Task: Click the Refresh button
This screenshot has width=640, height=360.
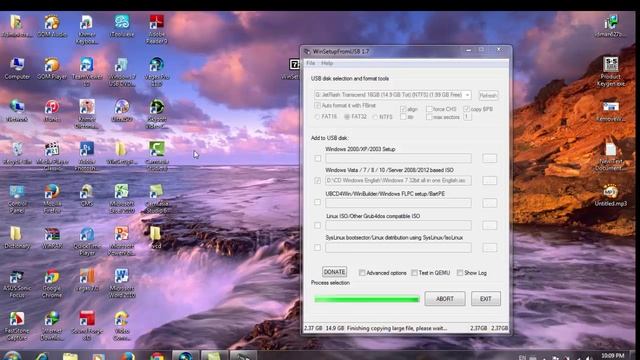Action: [488, 95]
